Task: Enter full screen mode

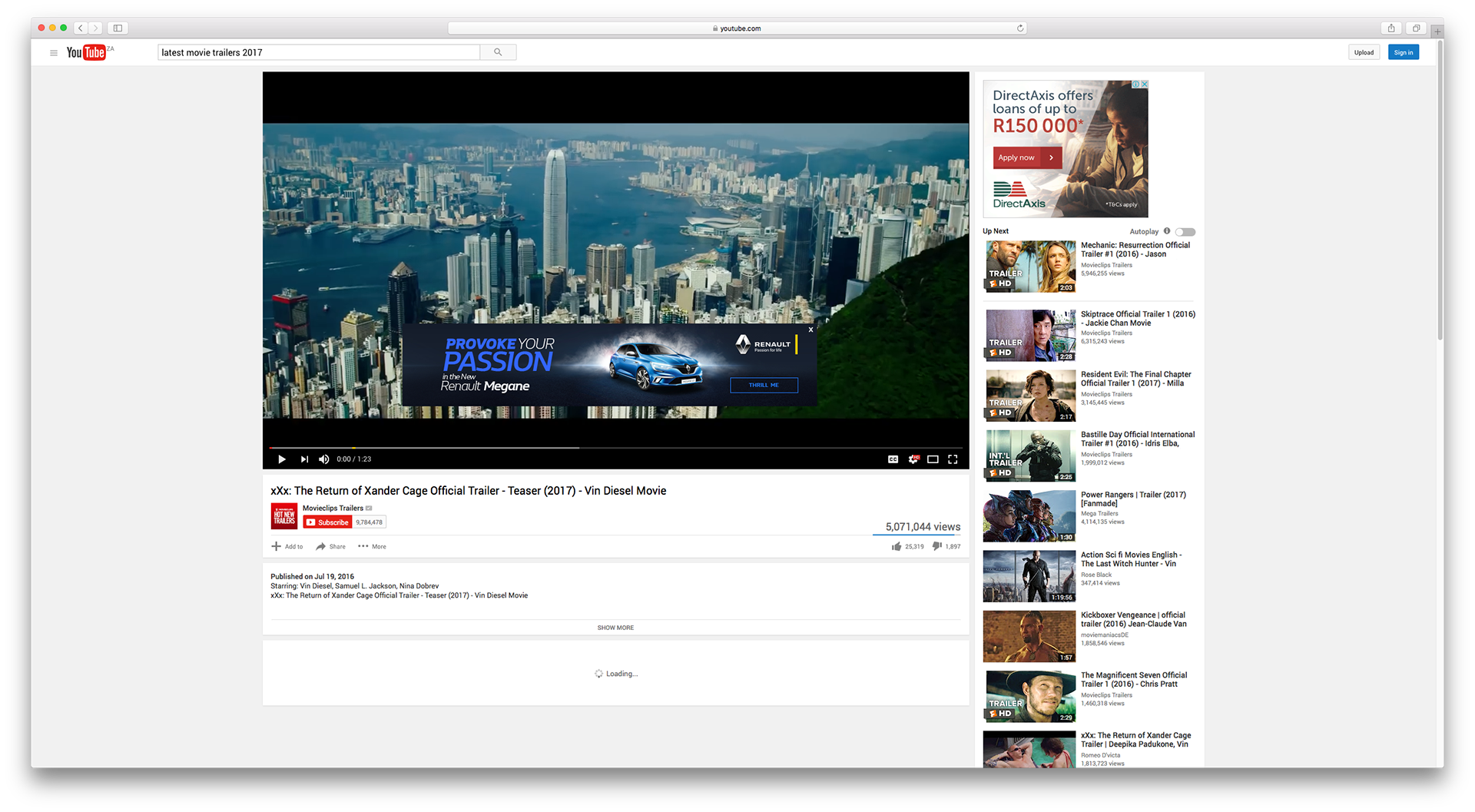Action: coord(953,459)
